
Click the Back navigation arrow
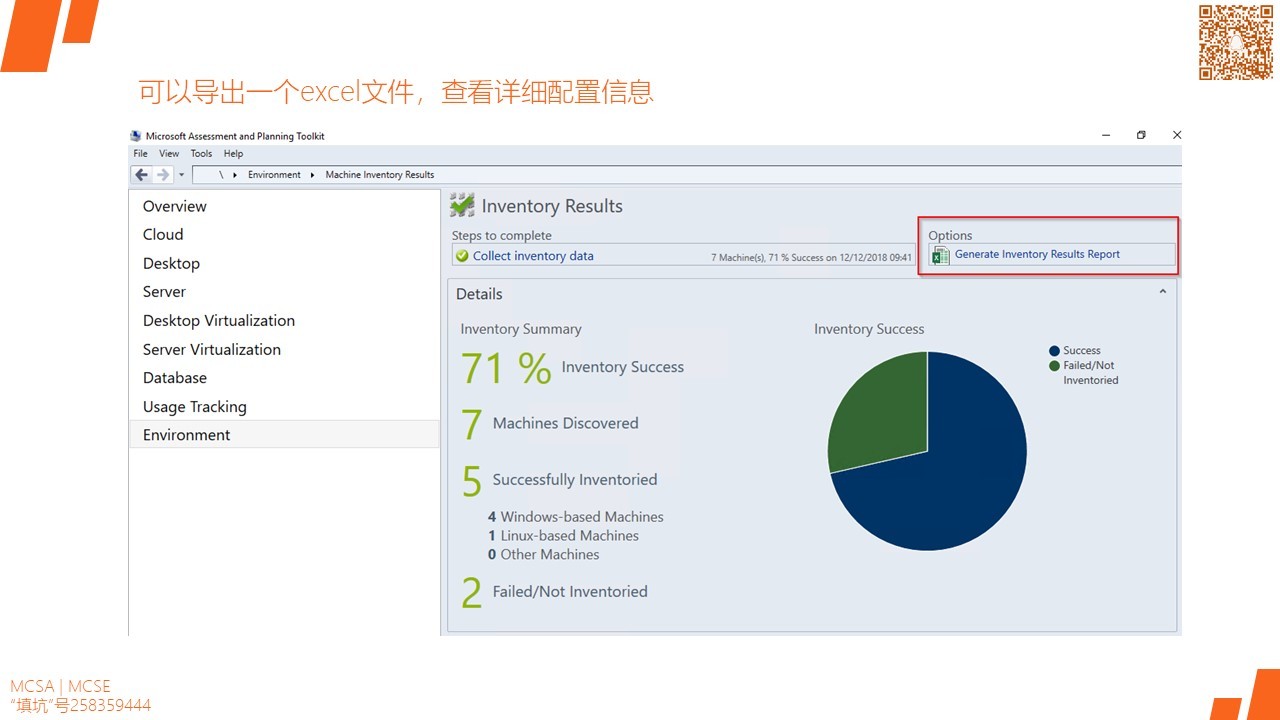141,174
